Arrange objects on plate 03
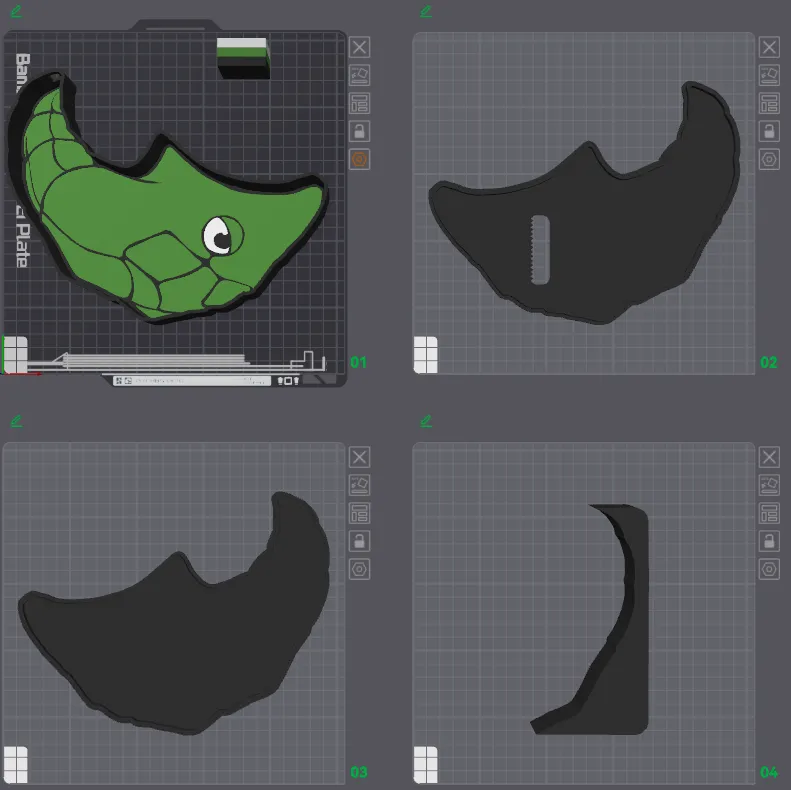791x790 pixels. click(359, 513)
